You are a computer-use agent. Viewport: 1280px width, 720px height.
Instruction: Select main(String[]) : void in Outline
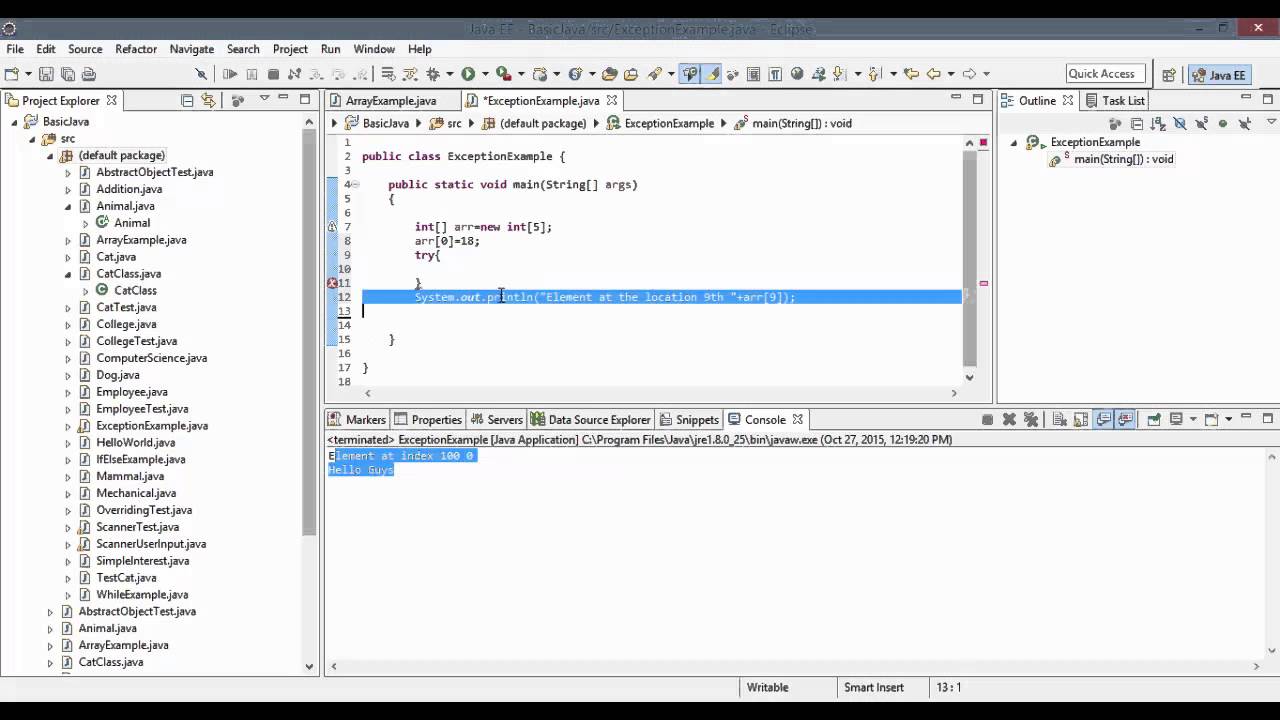[1123, 159]
